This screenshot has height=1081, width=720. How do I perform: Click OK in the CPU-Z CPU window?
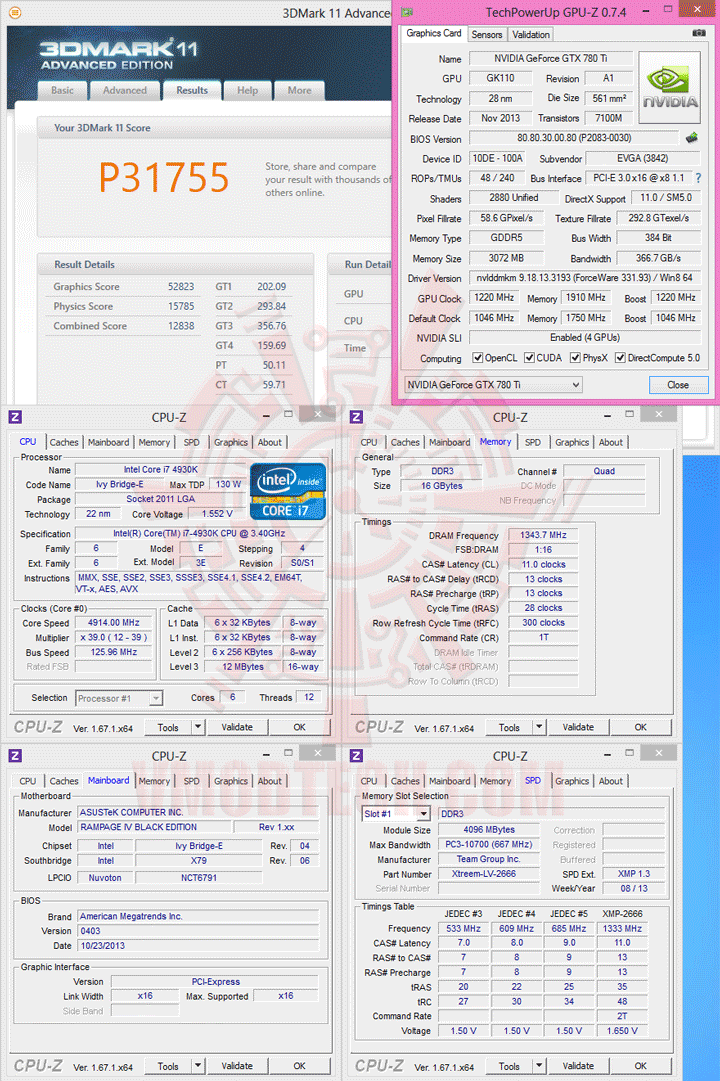[299, 727]
